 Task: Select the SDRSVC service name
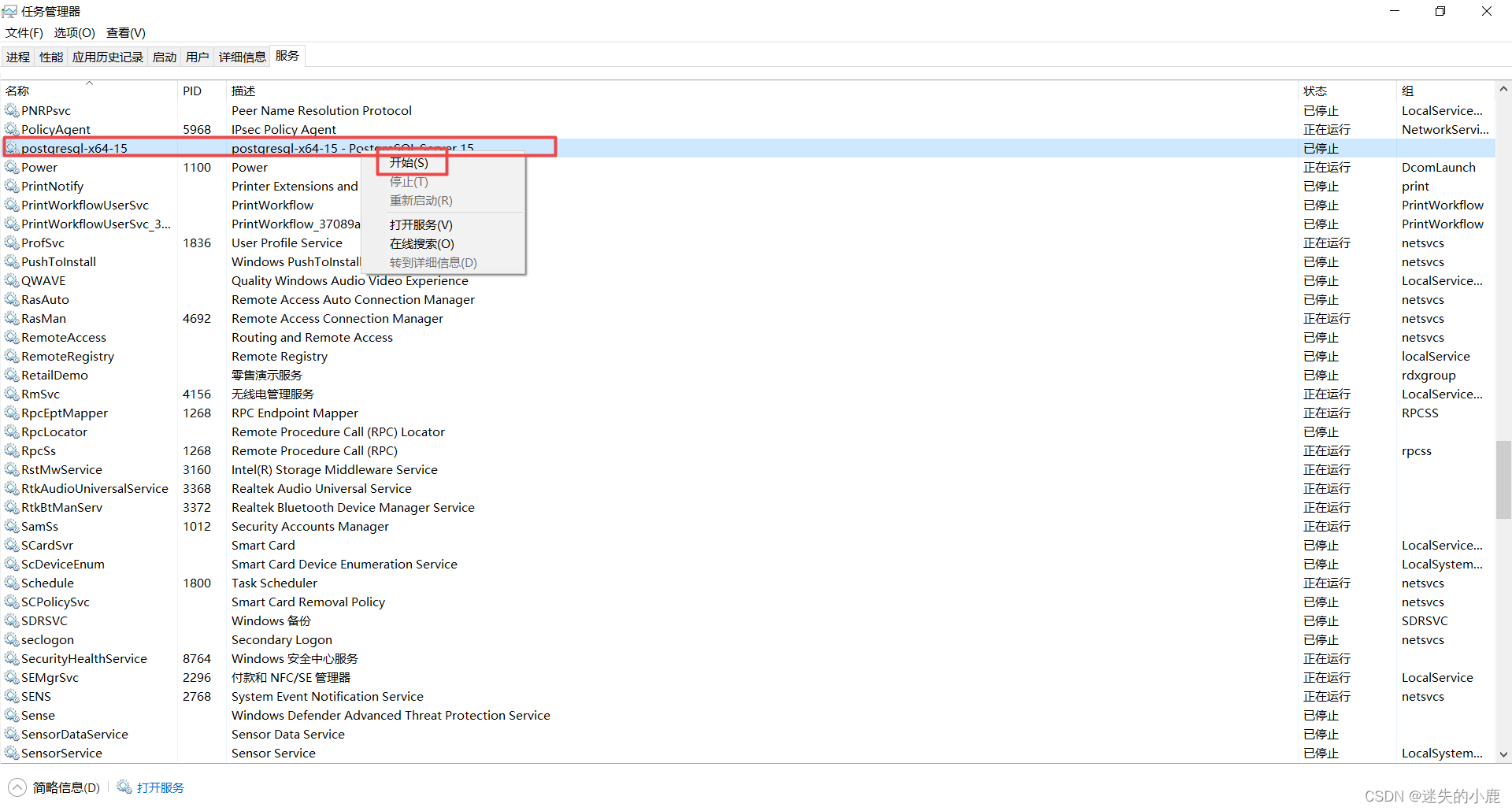point(44,620)
